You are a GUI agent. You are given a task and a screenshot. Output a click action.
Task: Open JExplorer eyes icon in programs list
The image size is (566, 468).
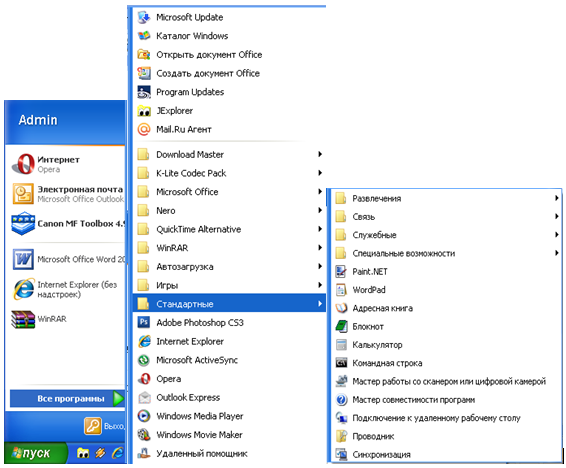coord(144,111)
